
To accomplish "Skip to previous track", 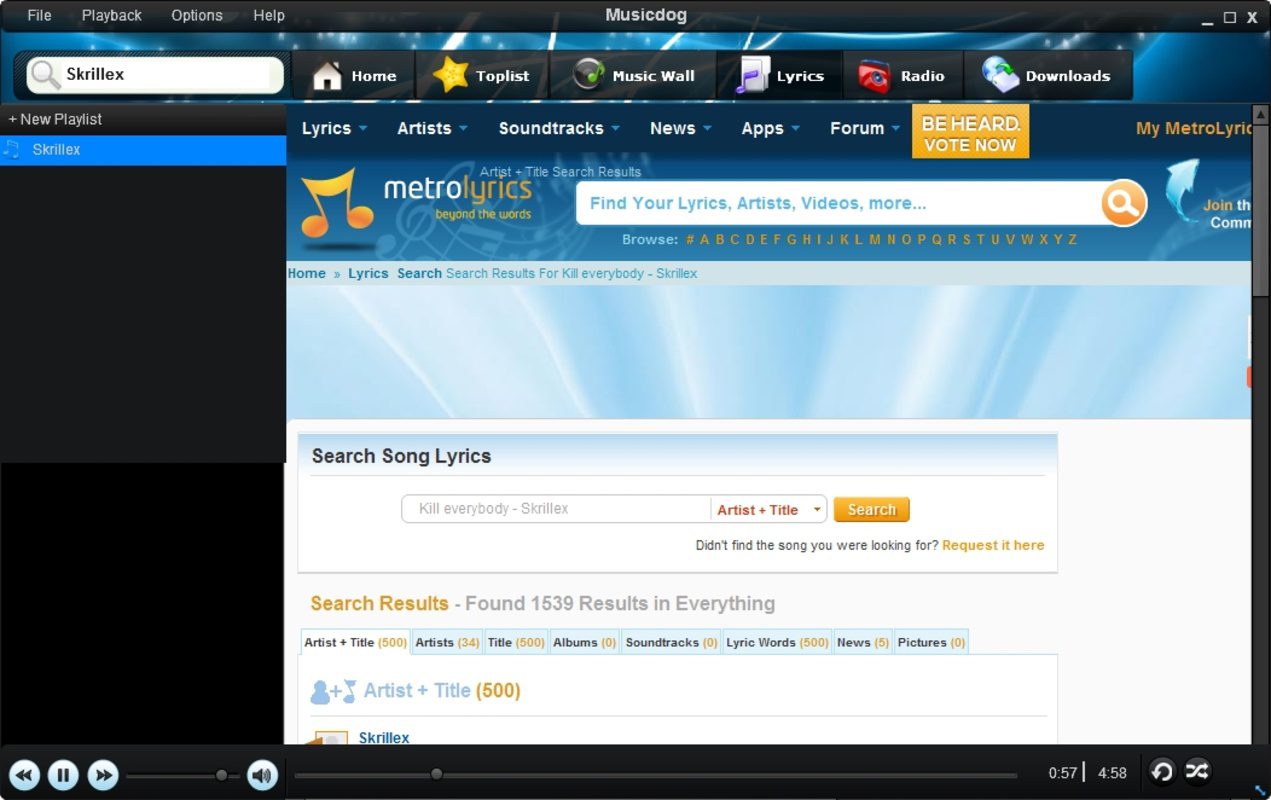I will pyautogui.click(x=25, y=774).
